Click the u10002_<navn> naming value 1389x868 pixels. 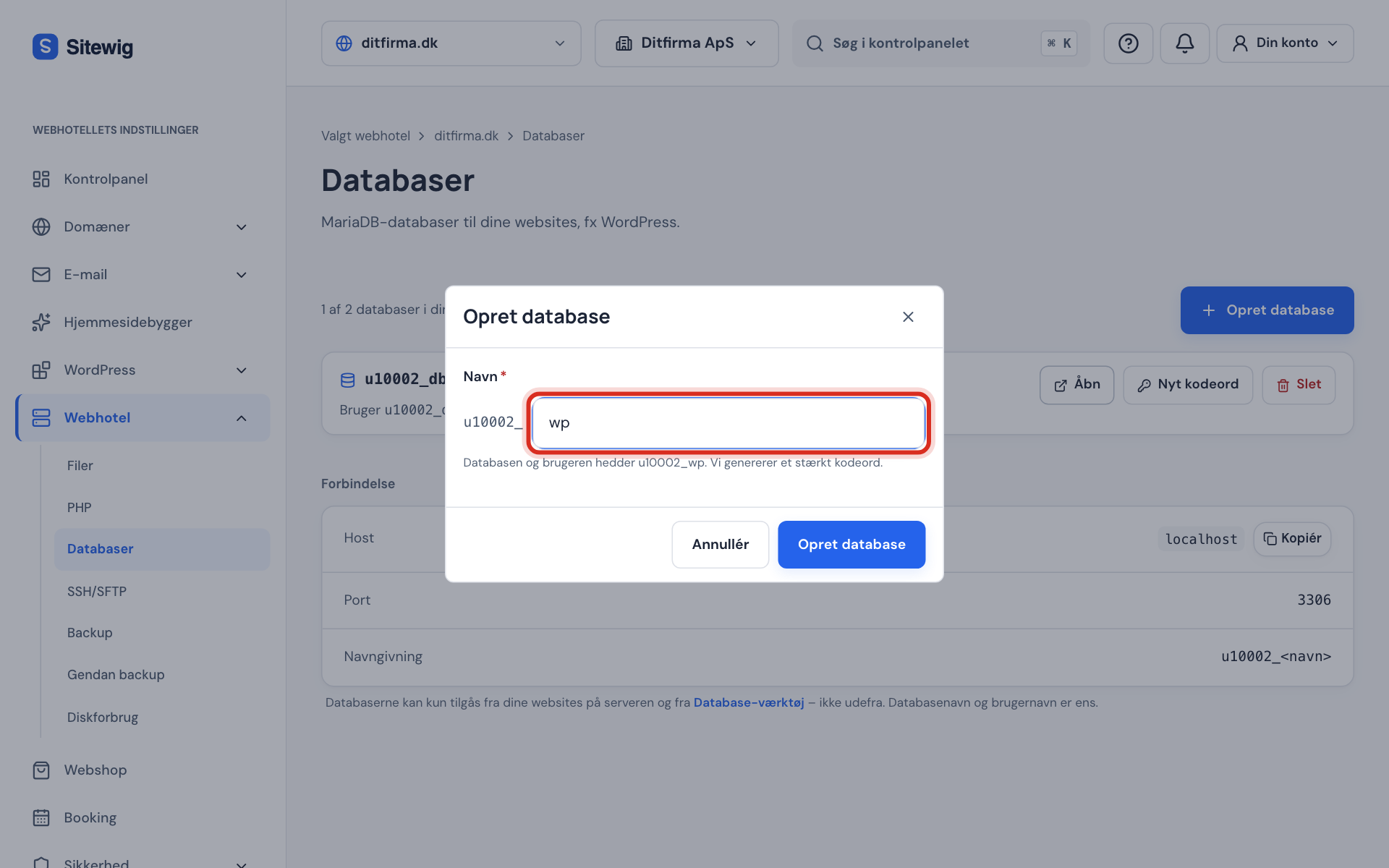click(x=1276, y=657)
